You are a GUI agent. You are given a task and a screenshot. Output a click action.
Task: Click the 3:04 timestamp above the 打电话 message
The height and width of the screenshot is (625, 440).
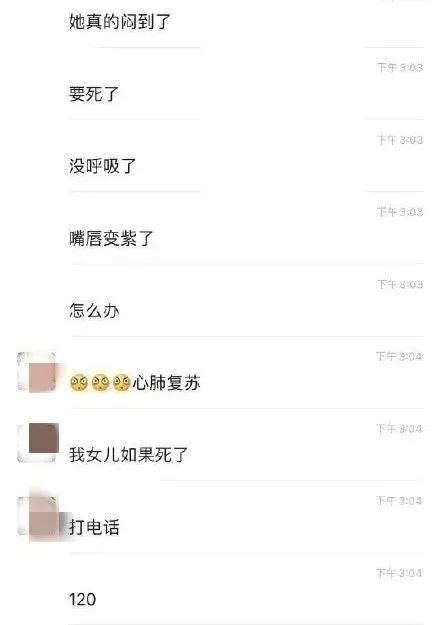point(399,501)
